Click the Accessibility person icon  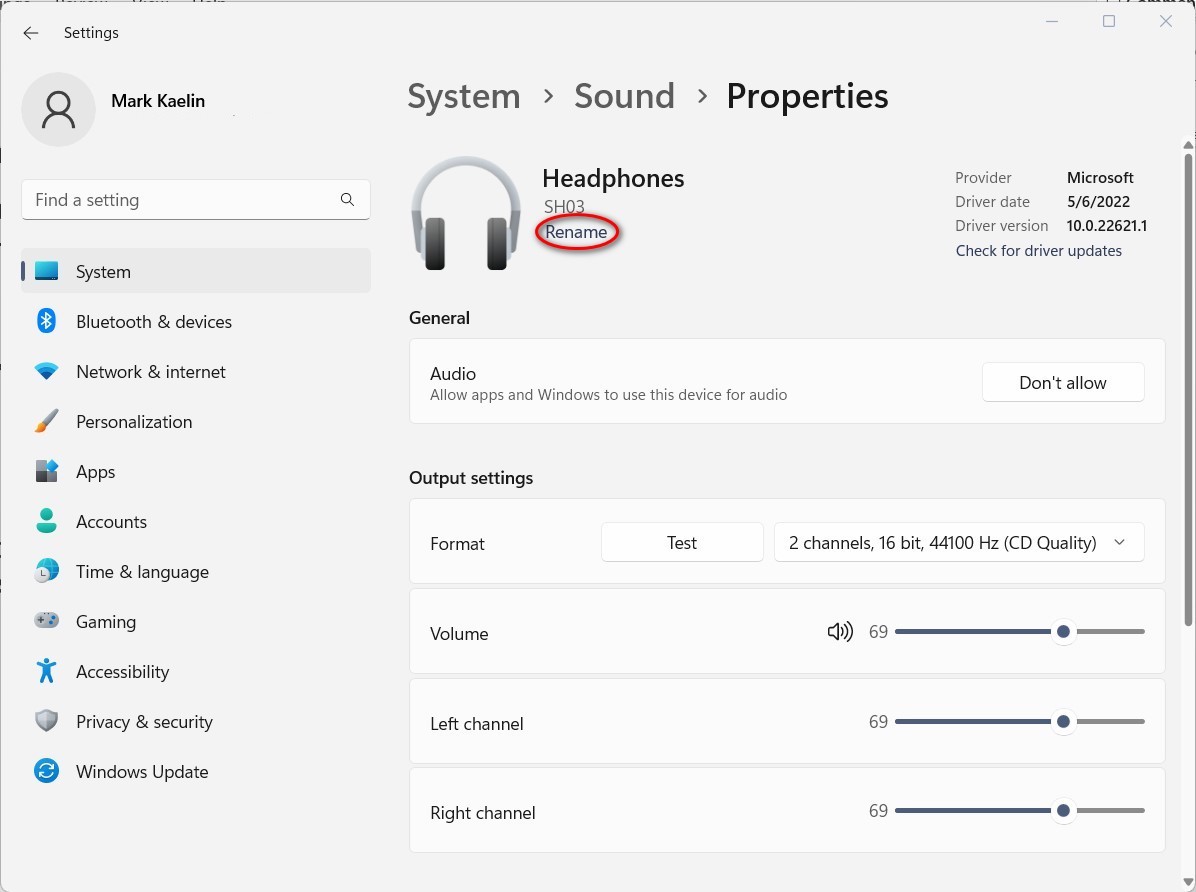pos(46,671)
